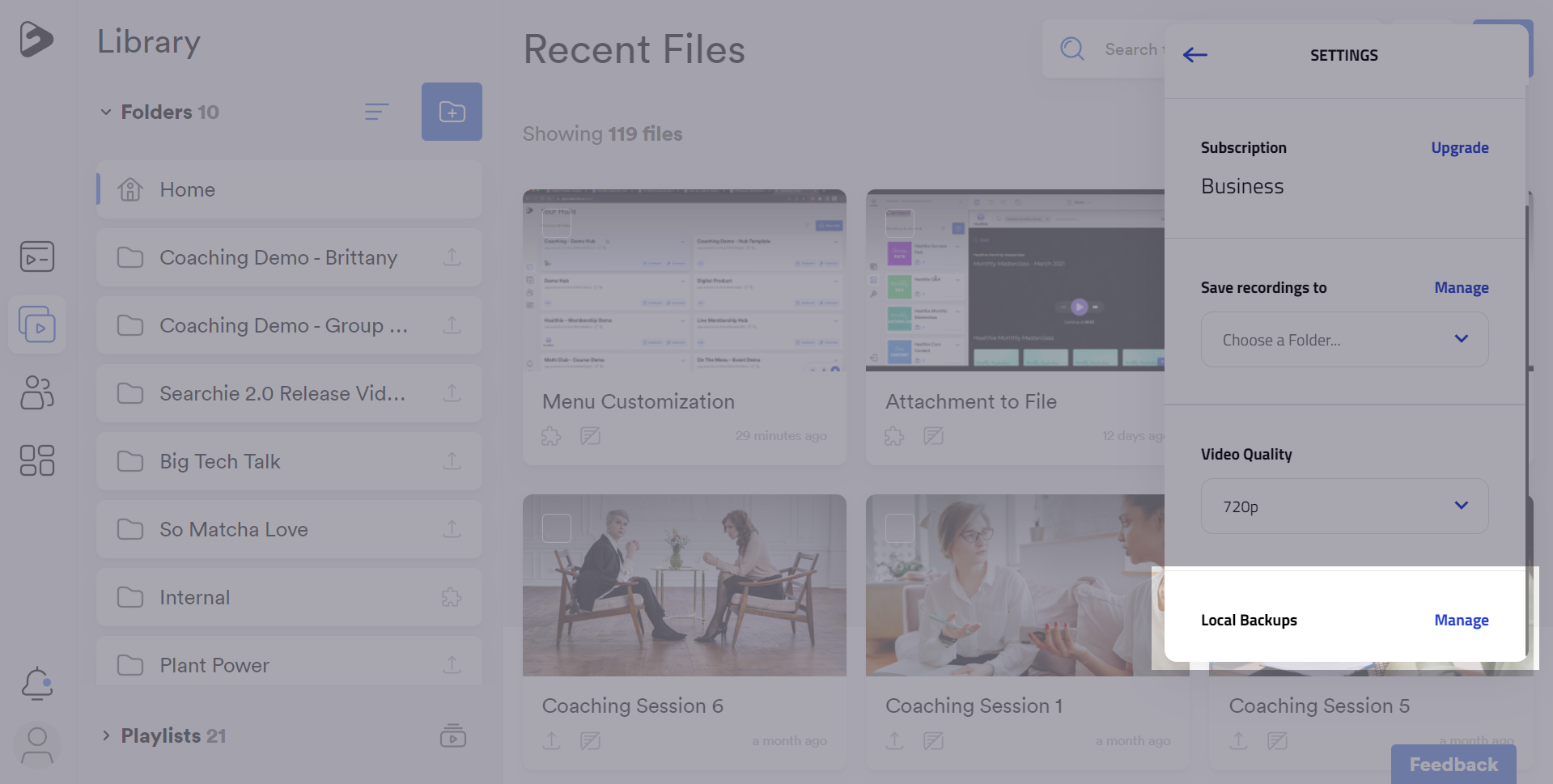The height and width of the screenshot is (784, 1553).
Task: Open the Big Tech Talk folder
Action: pyautogui.click(x=290, y=461)
